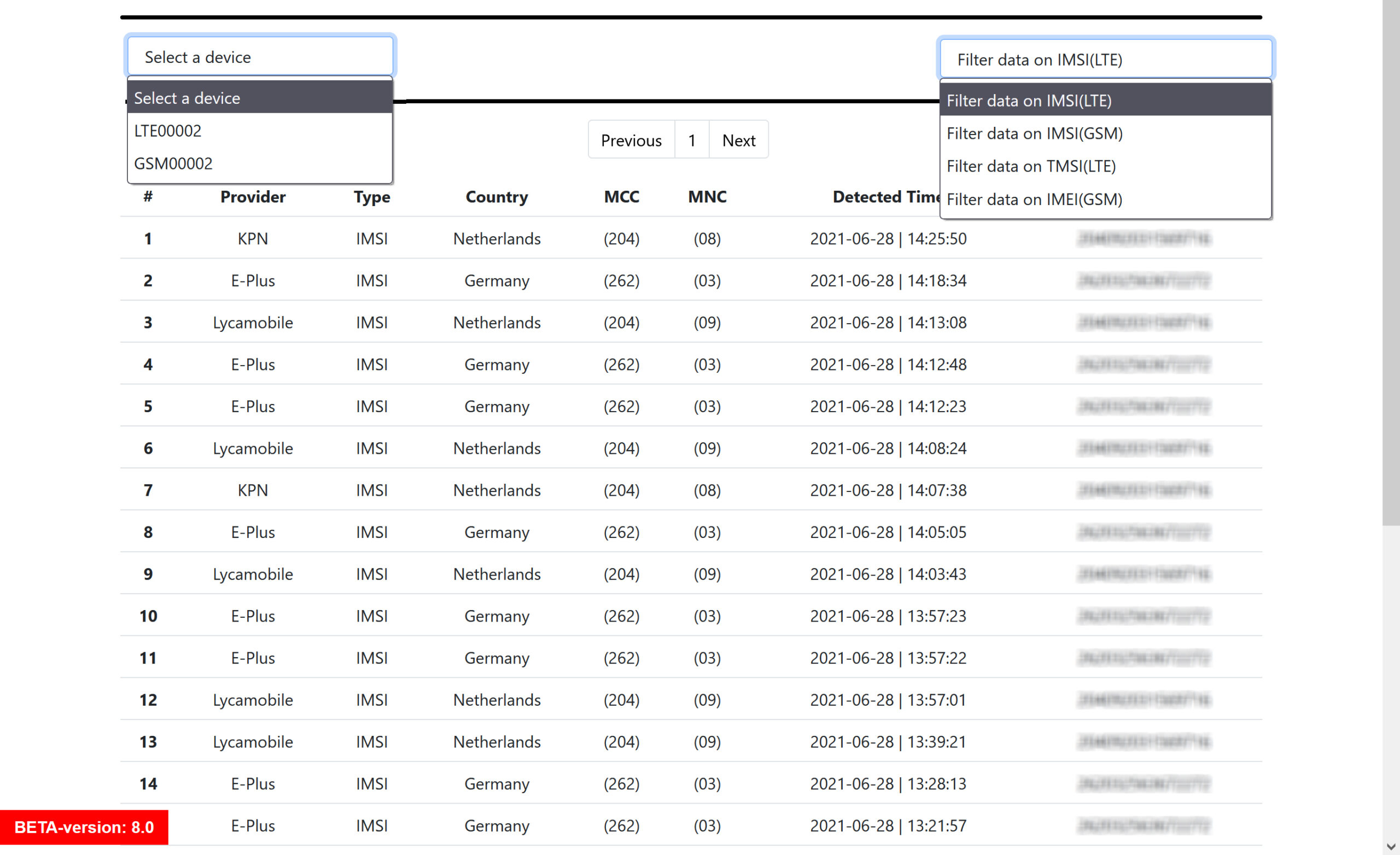Click Lycamobile provider in row 9
The width and height of the screenshot is (1400, 855).
click(253, 574)
